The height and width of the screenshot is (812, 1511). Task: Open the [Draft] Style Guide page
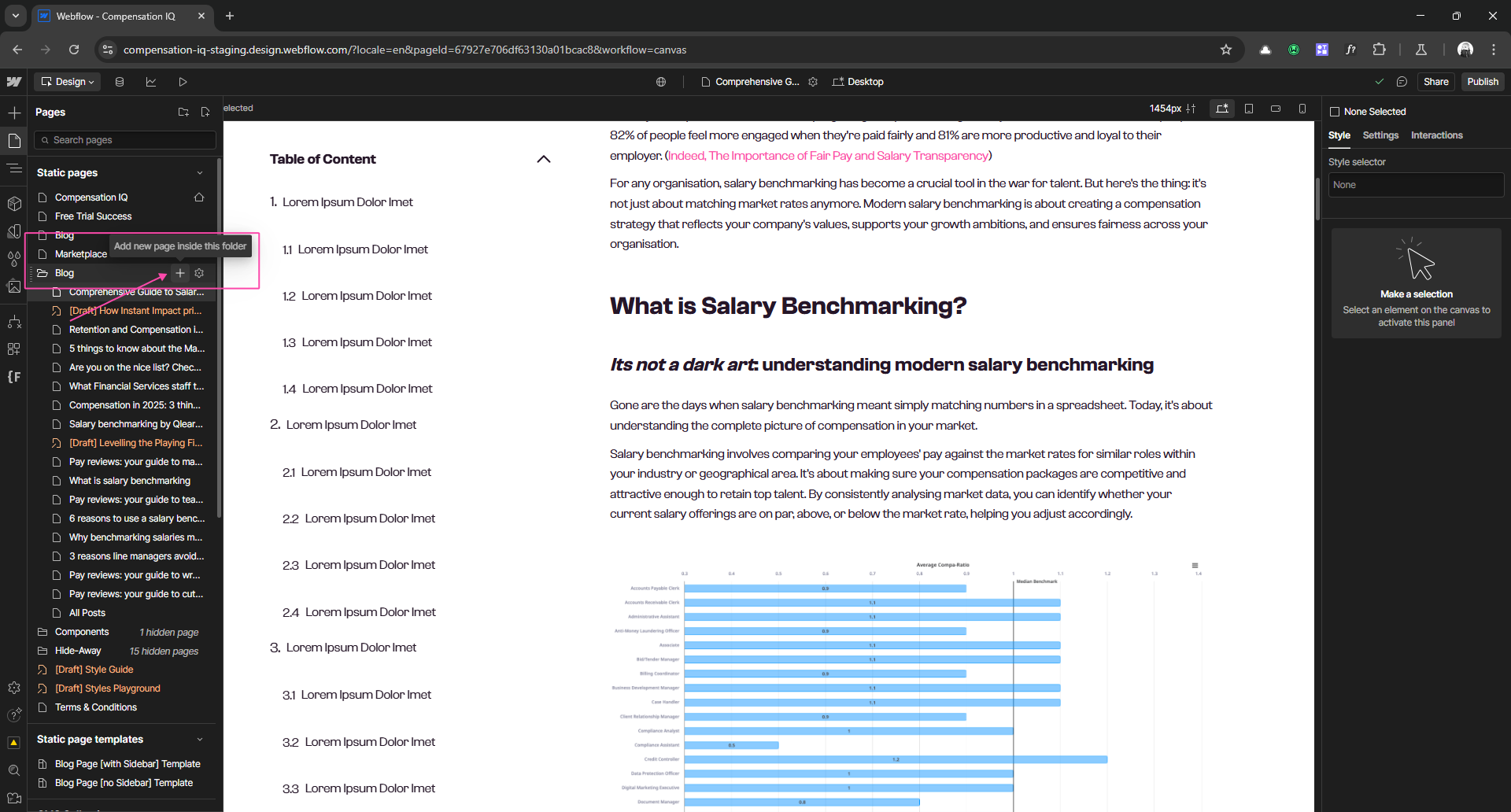(94, 670)
